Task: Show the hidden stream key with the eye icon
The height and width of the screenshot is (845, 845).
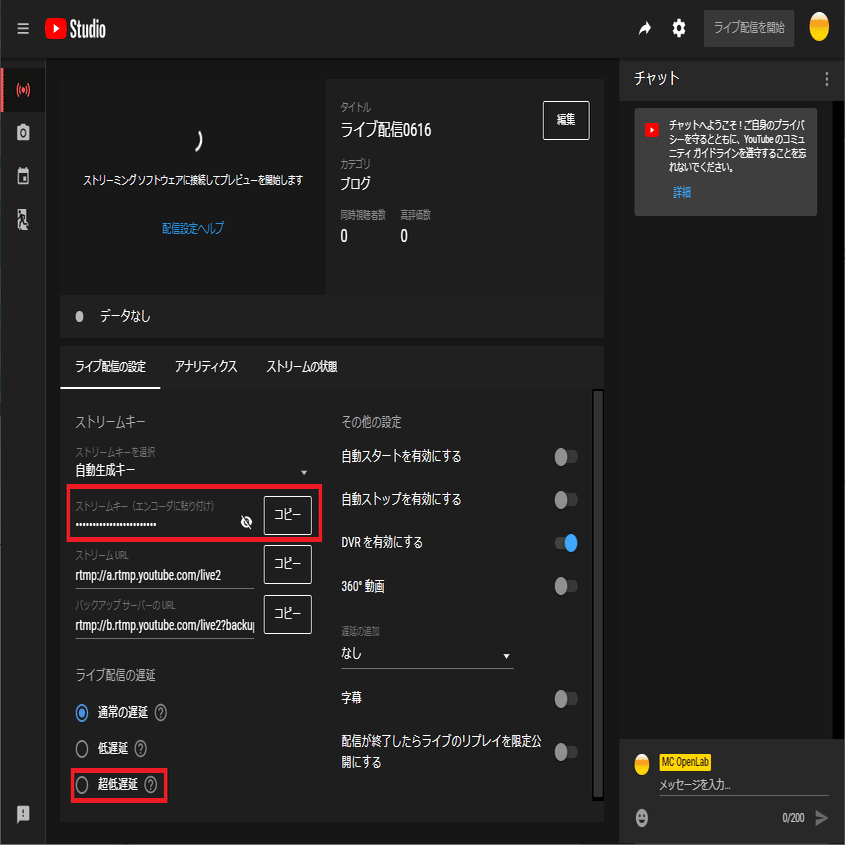Action: 246,521
